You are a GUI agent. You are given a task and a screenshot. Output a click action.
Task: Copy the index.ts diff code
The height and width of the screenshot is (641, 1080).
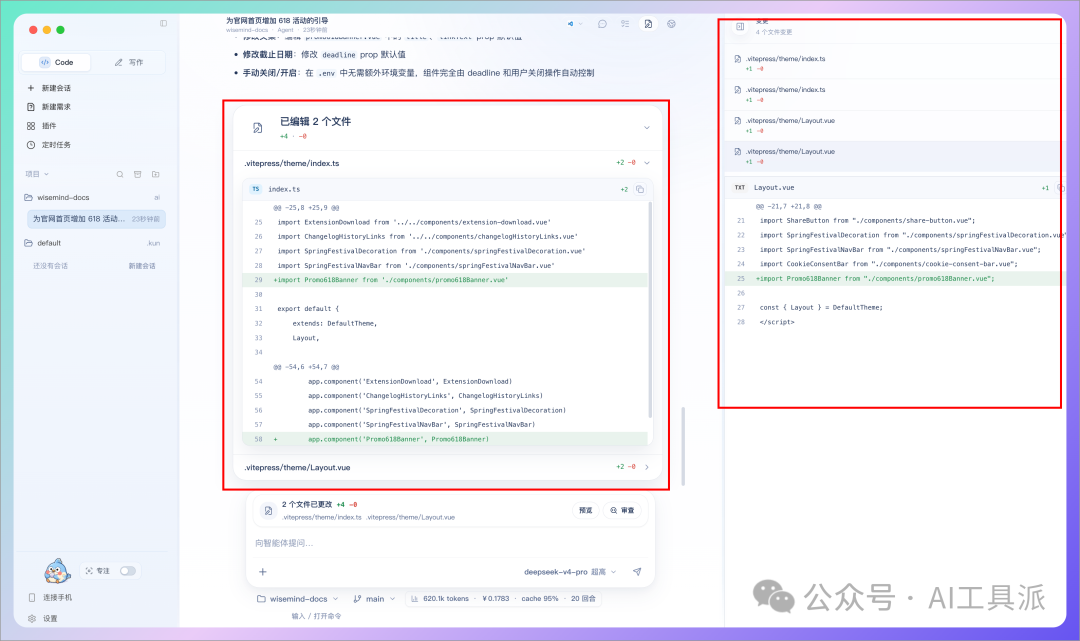tap(640, 189)
